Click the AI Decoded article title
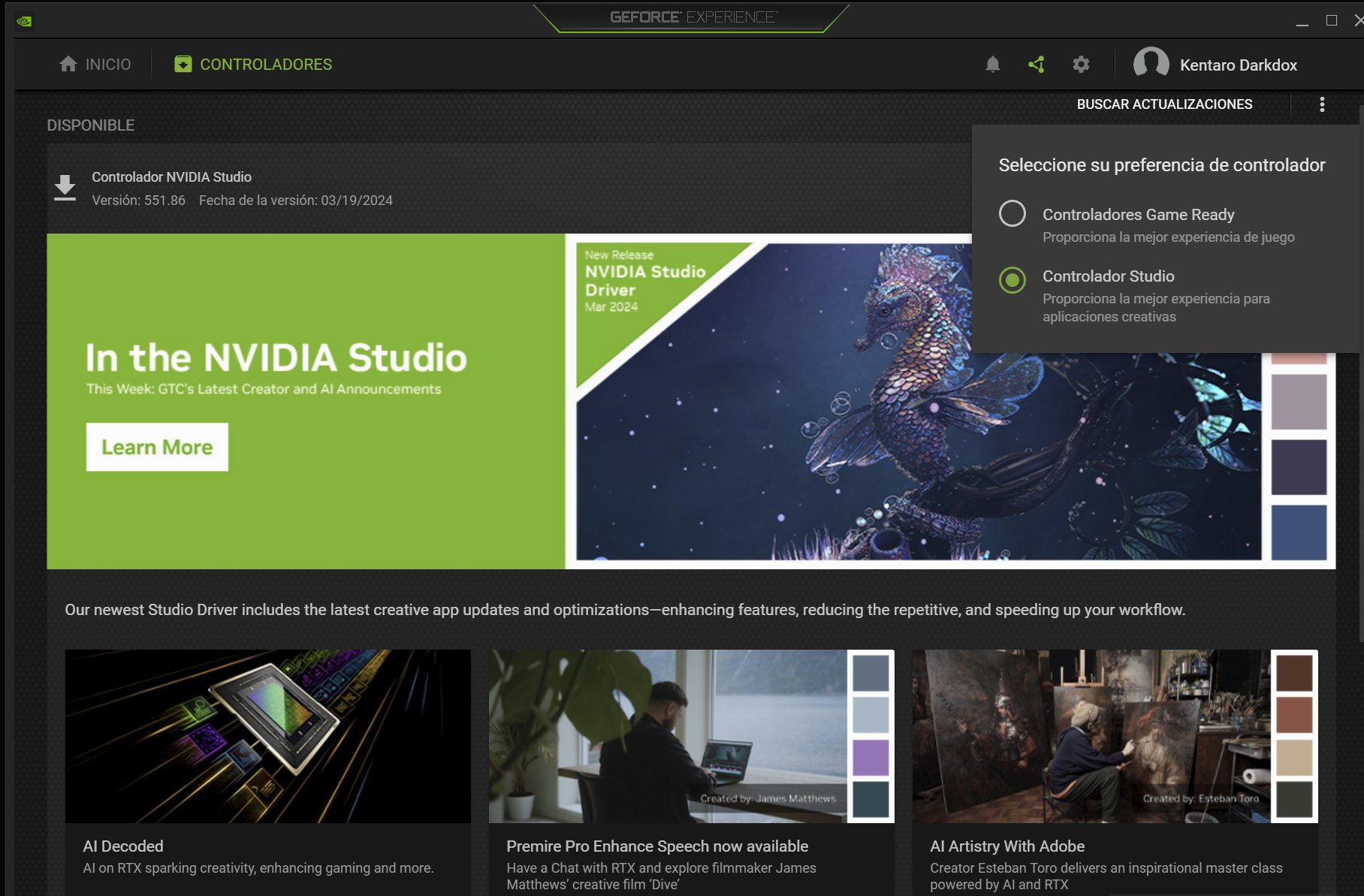Image resolution: width=1364 pixels, height=896 pixels. [123, 846]
